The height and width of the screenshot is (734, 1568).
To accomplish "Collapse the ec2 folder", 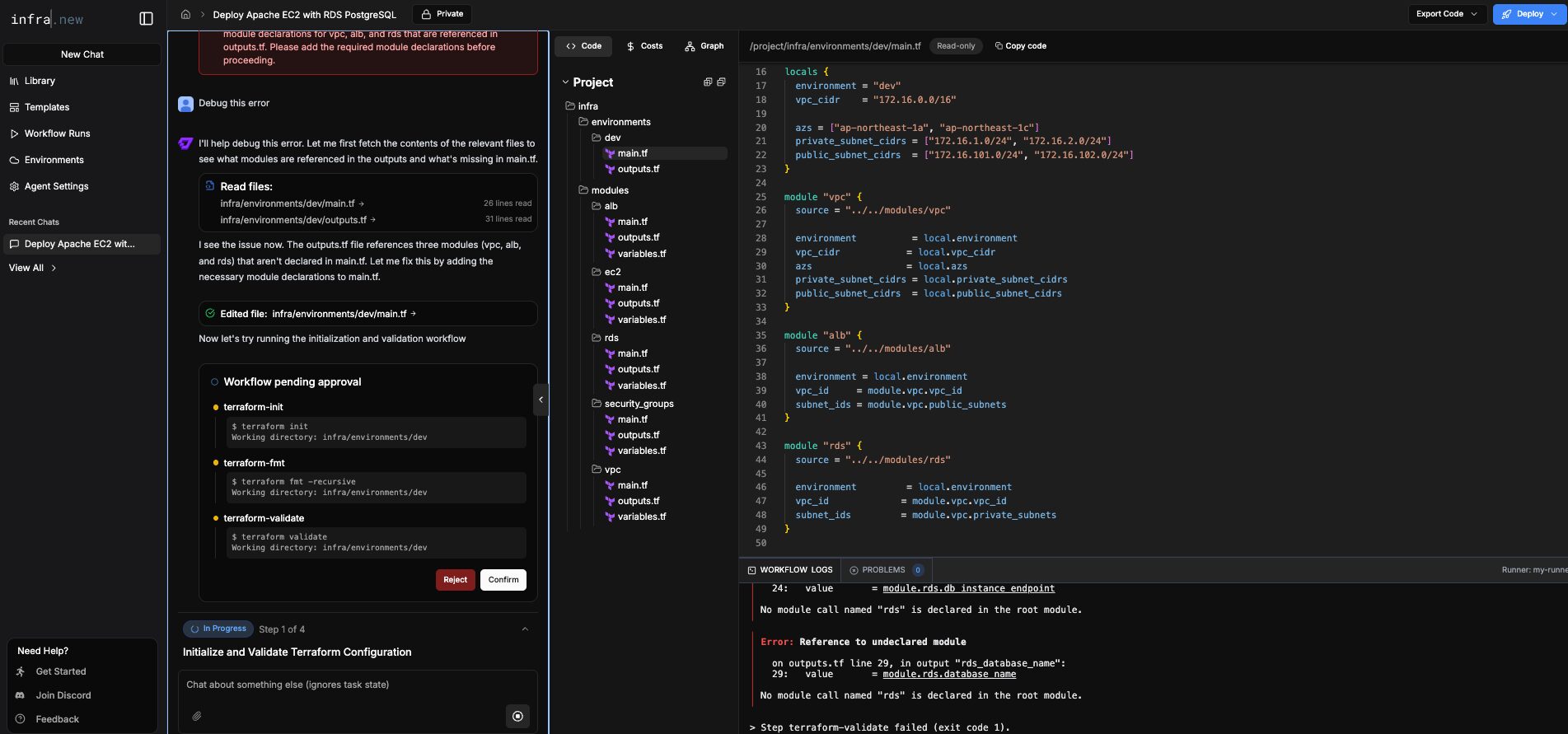I will click(x=606, y=272).
